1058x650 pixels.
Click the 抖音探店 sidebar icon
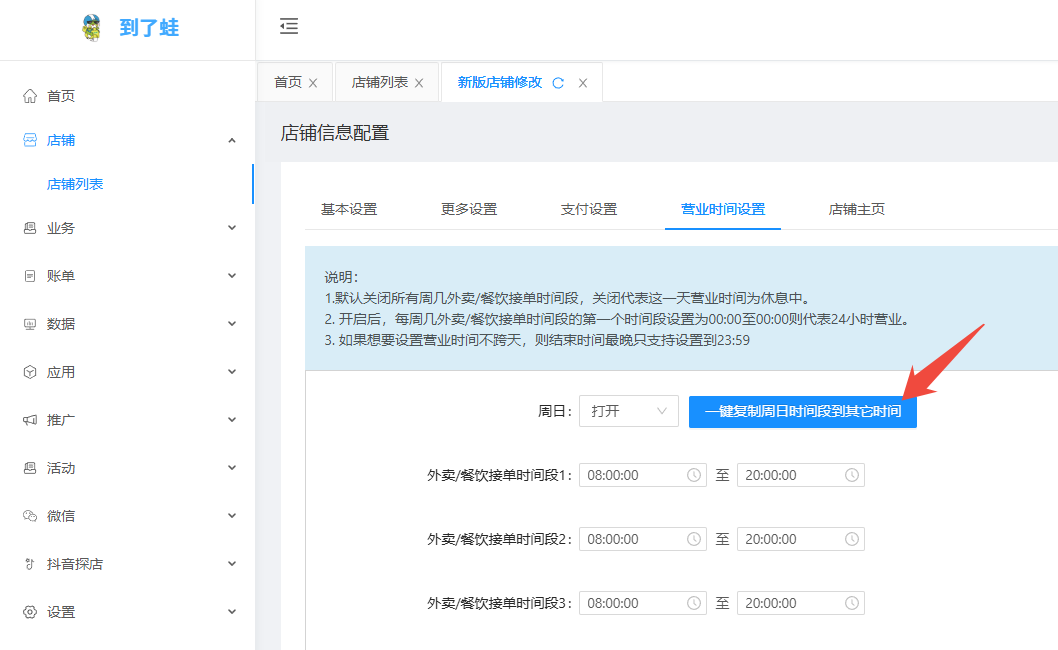(30, 564)
